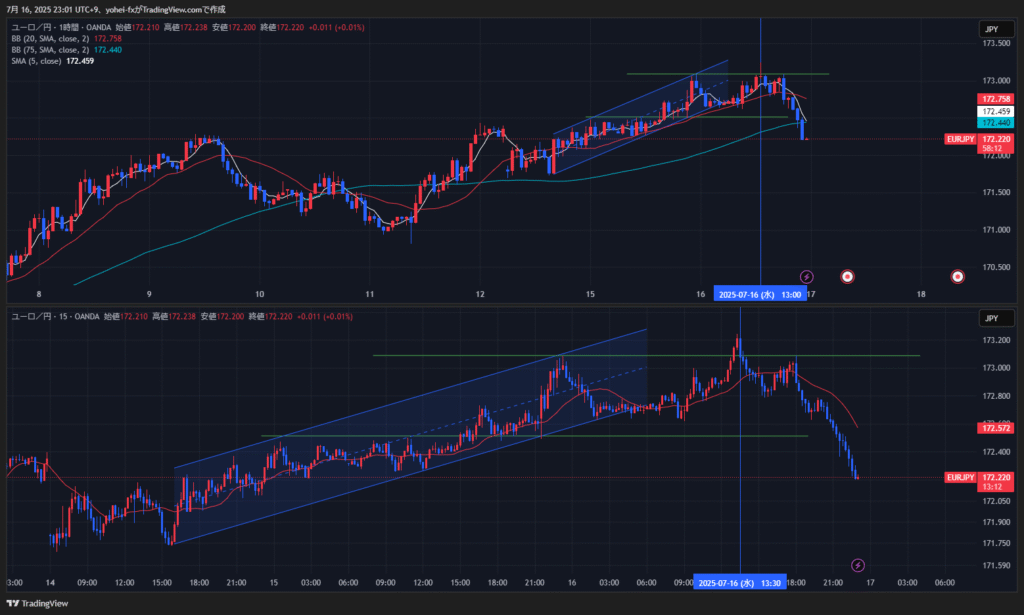Image resolution: width=1024 pixels, height=615 pixels.
Task: Click the lightning icon in the 15-minute chart
Action: (x=857, y=565)
